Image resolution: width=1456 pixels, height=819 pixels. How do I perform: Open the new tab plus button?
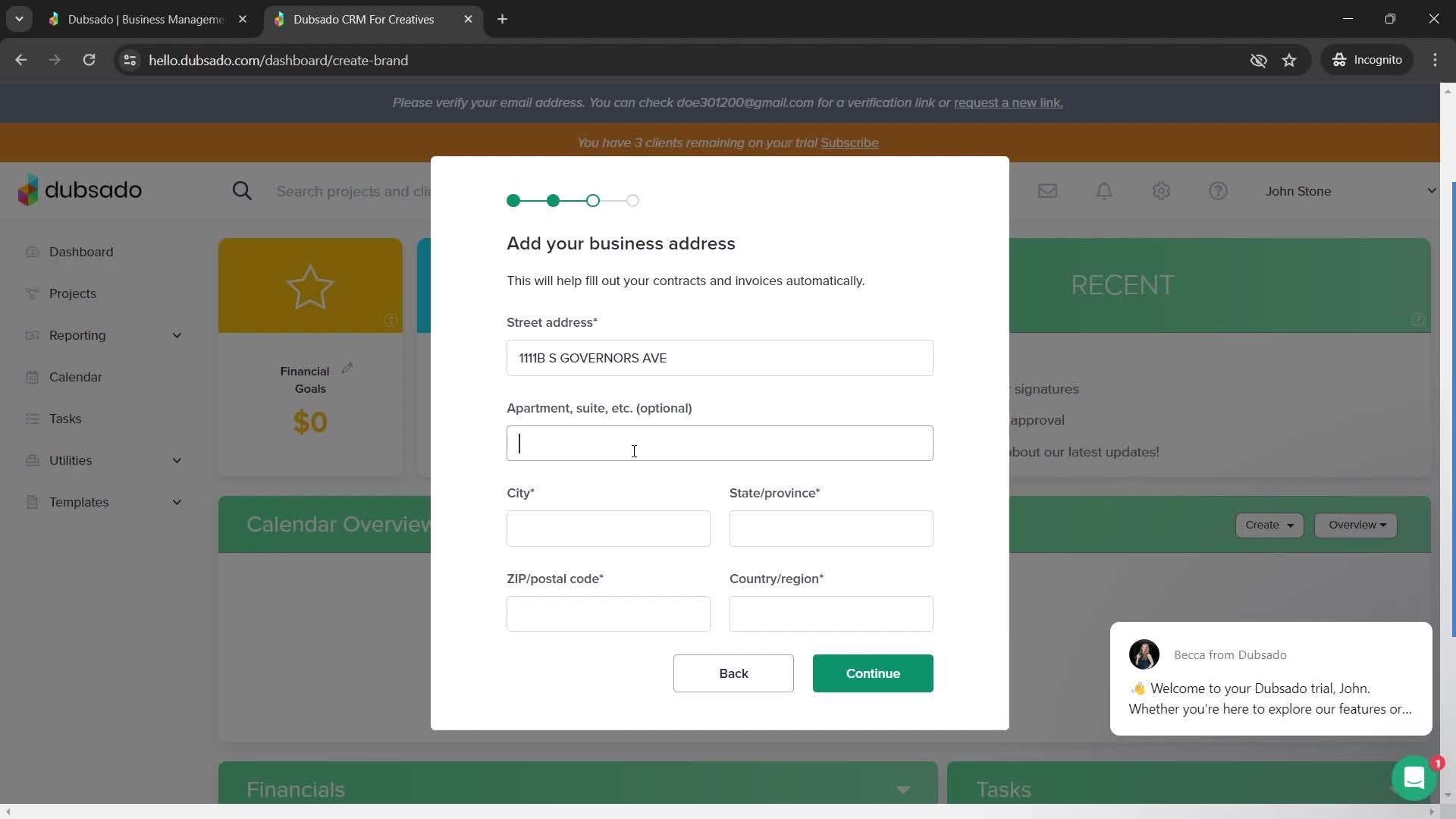(502, 19)
